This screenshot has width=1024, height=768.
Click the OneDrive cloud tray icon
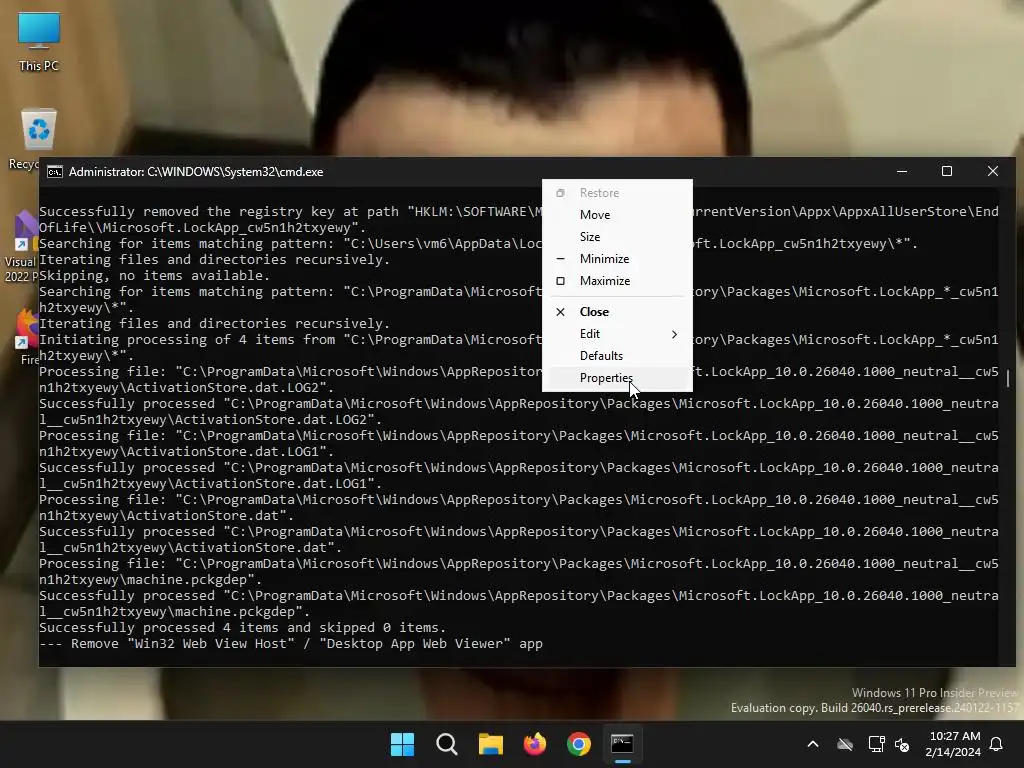[x=845, y=744]
